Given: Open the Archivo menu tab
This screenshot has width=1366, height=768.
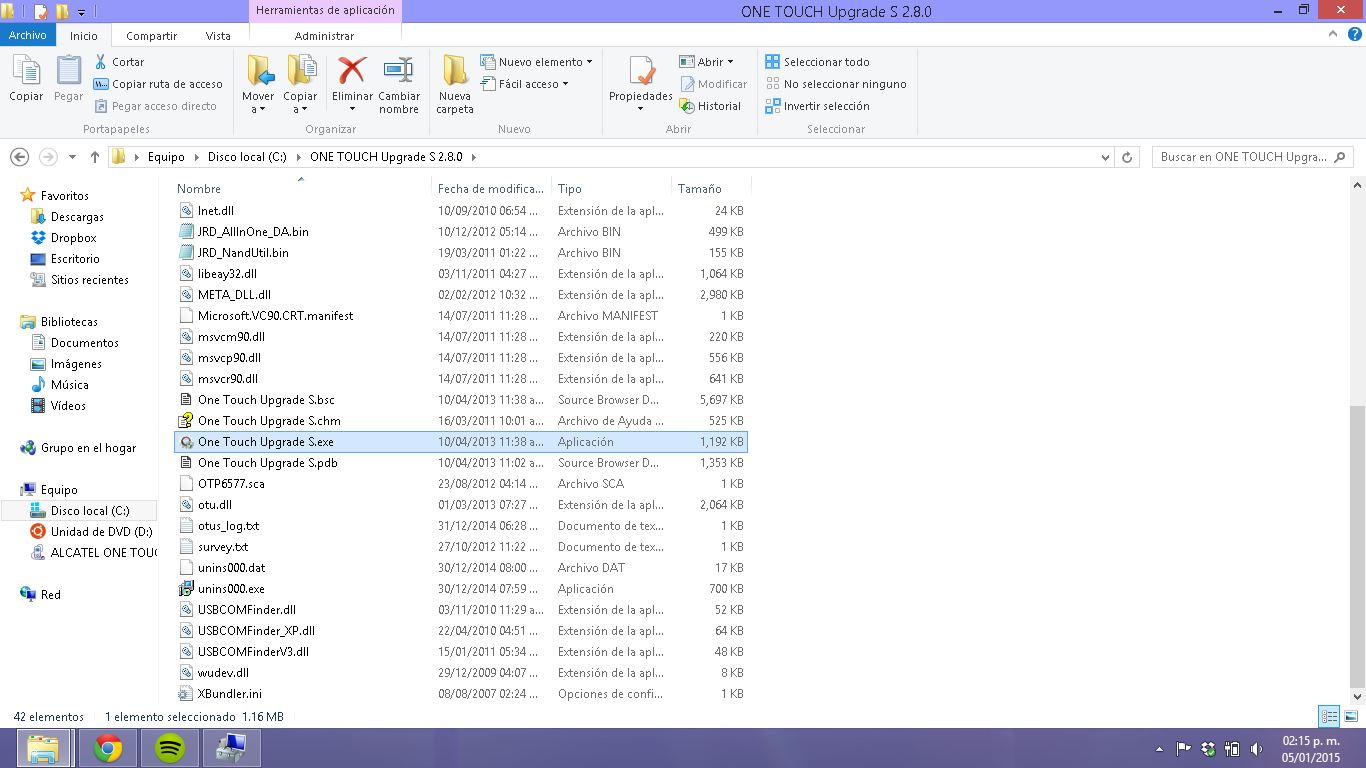Looking at the screenshot, I should (28, 35).
